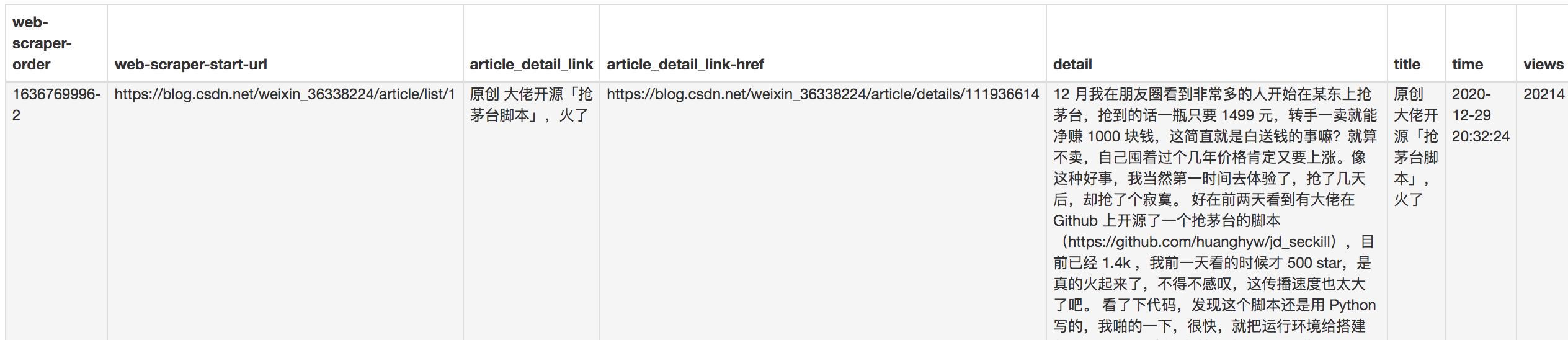Click the detail column header

click(x=1072, y=65)
